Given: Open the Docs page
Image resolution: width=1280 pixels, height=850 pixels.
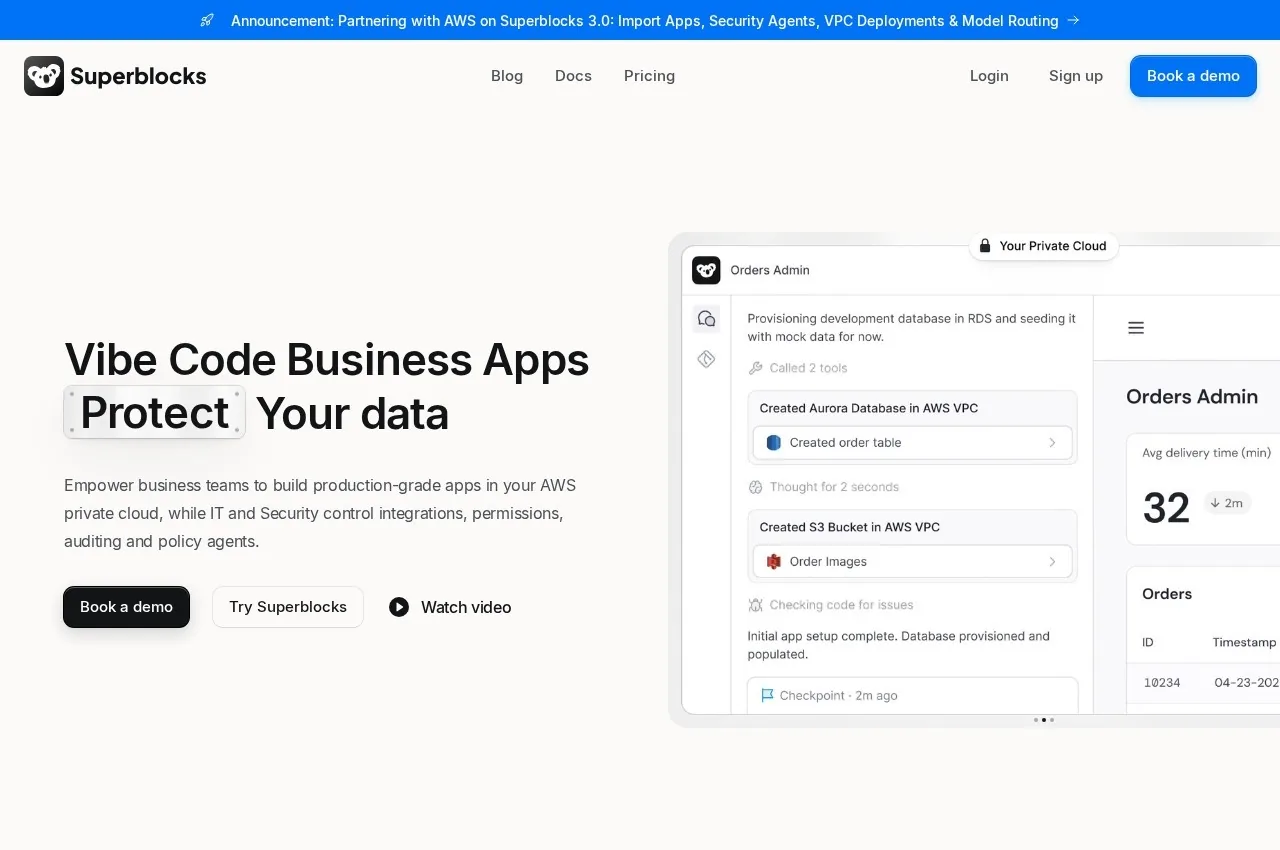Looking at the screenshot, I should pos(573,76).
